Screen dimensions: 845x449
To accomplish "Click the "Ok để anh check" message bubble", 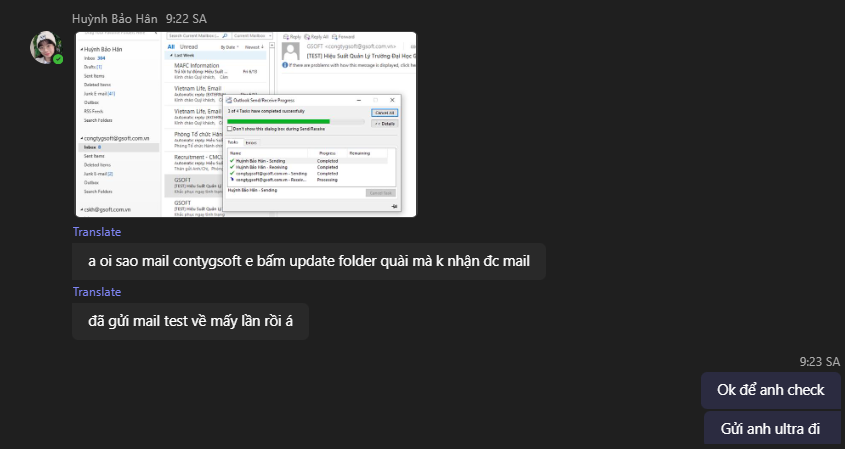I will point(770,389).
